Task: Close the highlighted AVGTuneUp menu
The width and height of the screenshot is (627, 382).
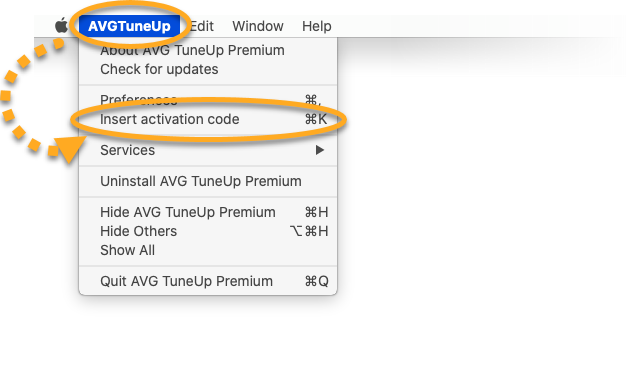Action: [x=129, y=26]
